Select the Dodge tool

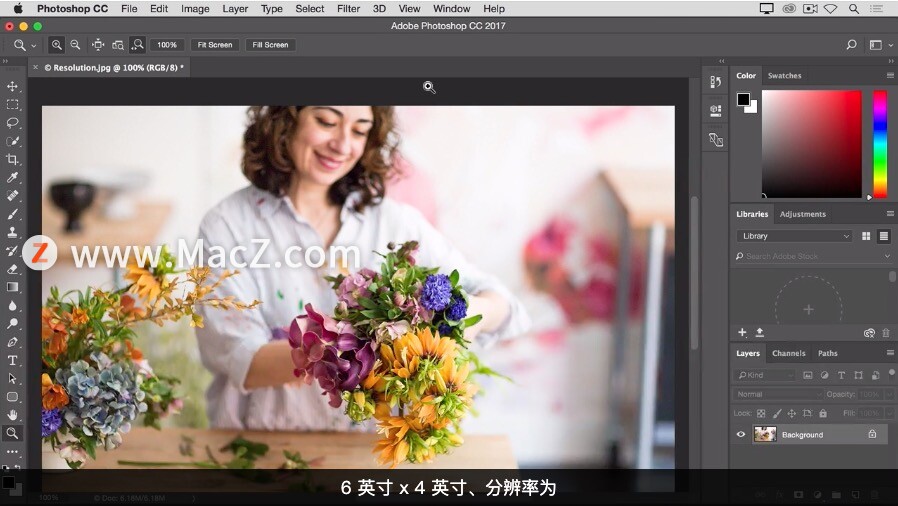coord(12,324)
